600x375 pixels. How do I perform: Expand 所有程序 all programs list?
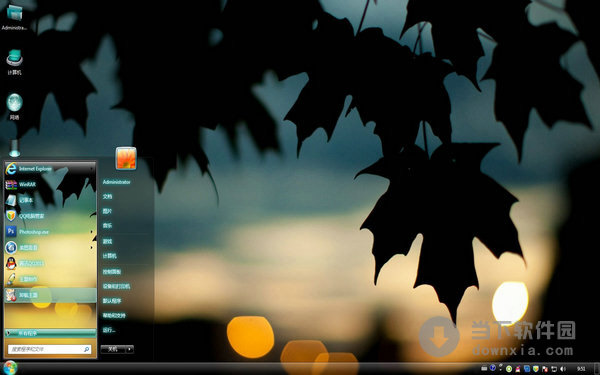(x=50, y=333)
